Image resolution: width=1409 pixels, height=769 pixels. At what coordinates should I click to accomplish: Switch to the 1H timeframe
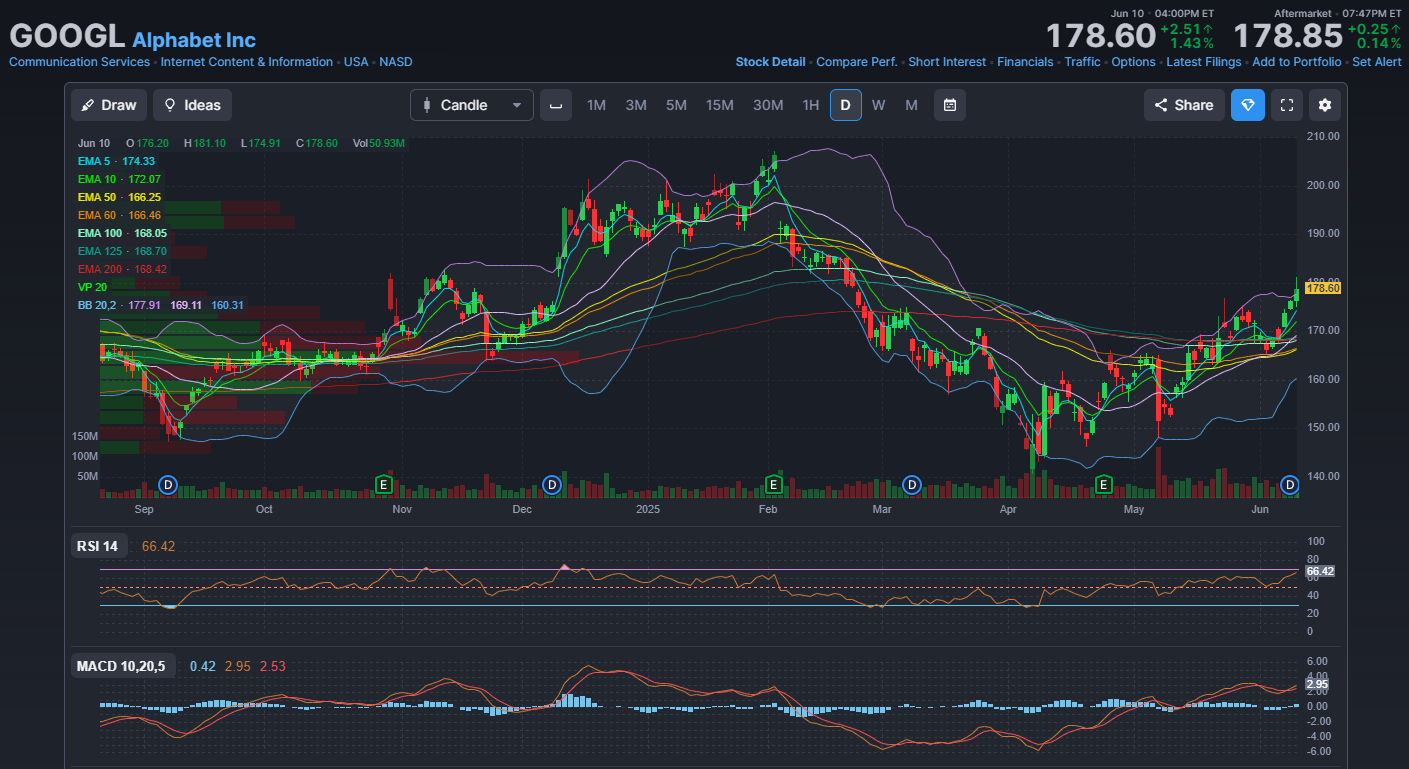click(x=811, y=105)
